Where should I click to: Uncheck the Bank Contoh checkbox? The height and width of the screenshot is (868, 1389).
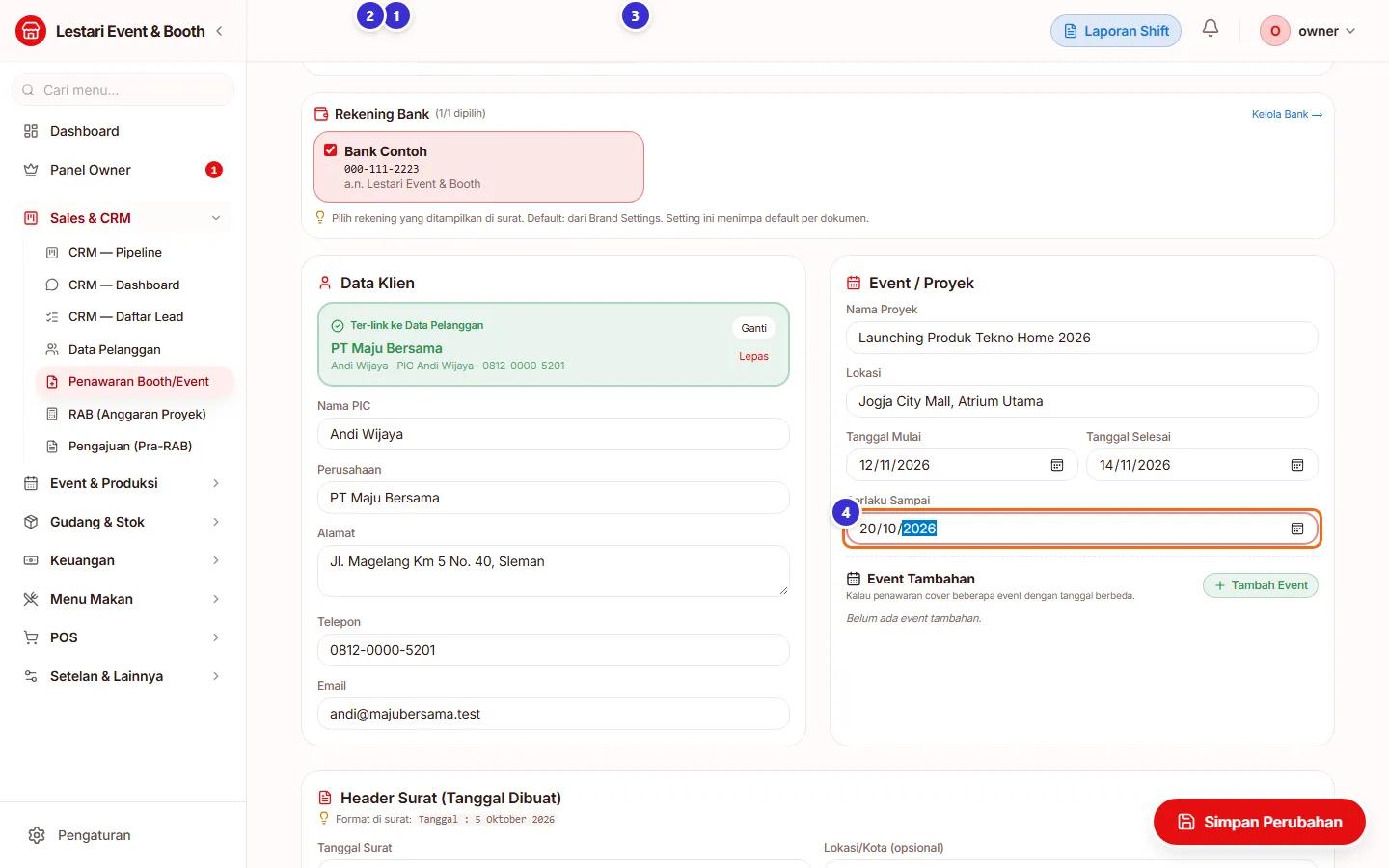pyautogui.click(x=331, y=150)
